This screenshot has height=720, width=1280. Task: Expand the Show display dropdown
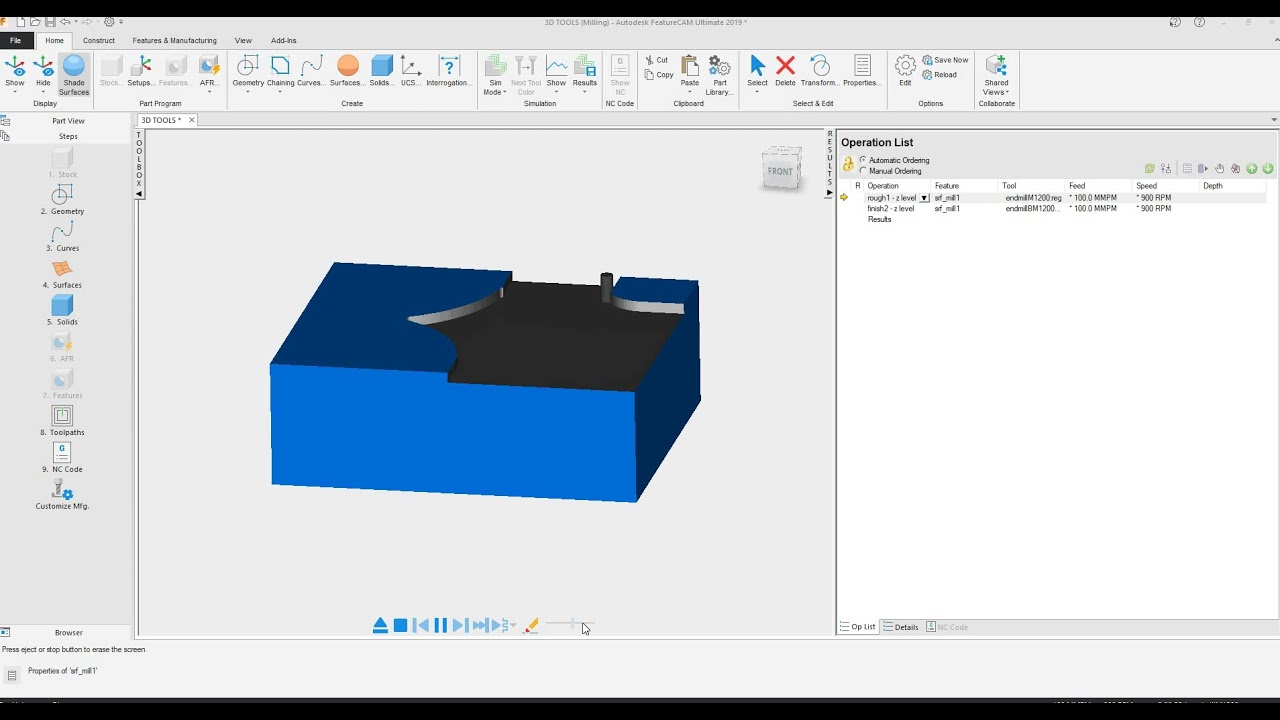(15, 92)
